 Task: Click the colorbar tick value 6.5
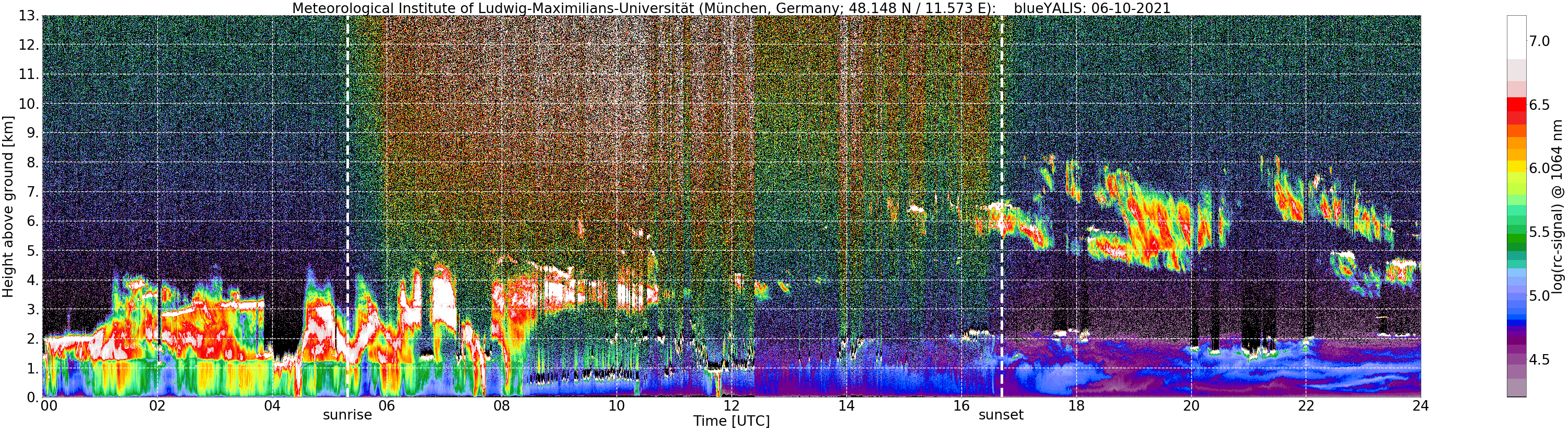pyautogui.click(x=1540, y=105)
